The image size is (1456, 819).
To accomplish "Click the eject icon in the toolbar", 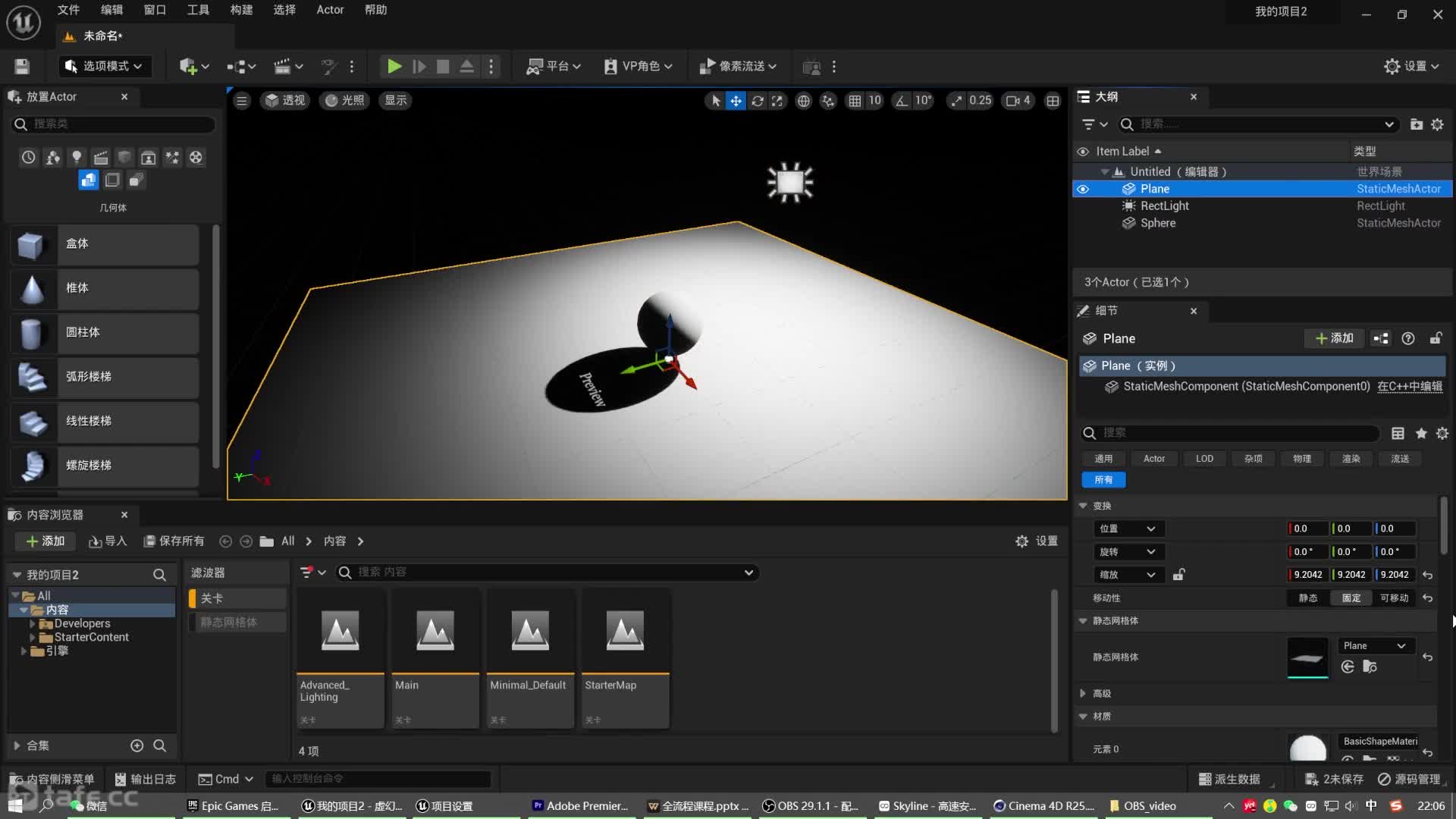I will click(x=467, y=67).
